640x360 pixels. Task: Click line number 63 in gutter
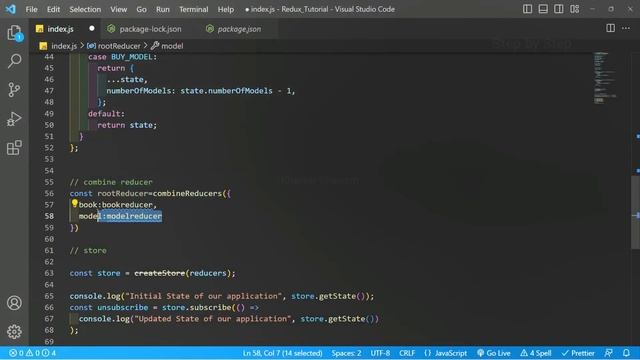tap(49, 273)
